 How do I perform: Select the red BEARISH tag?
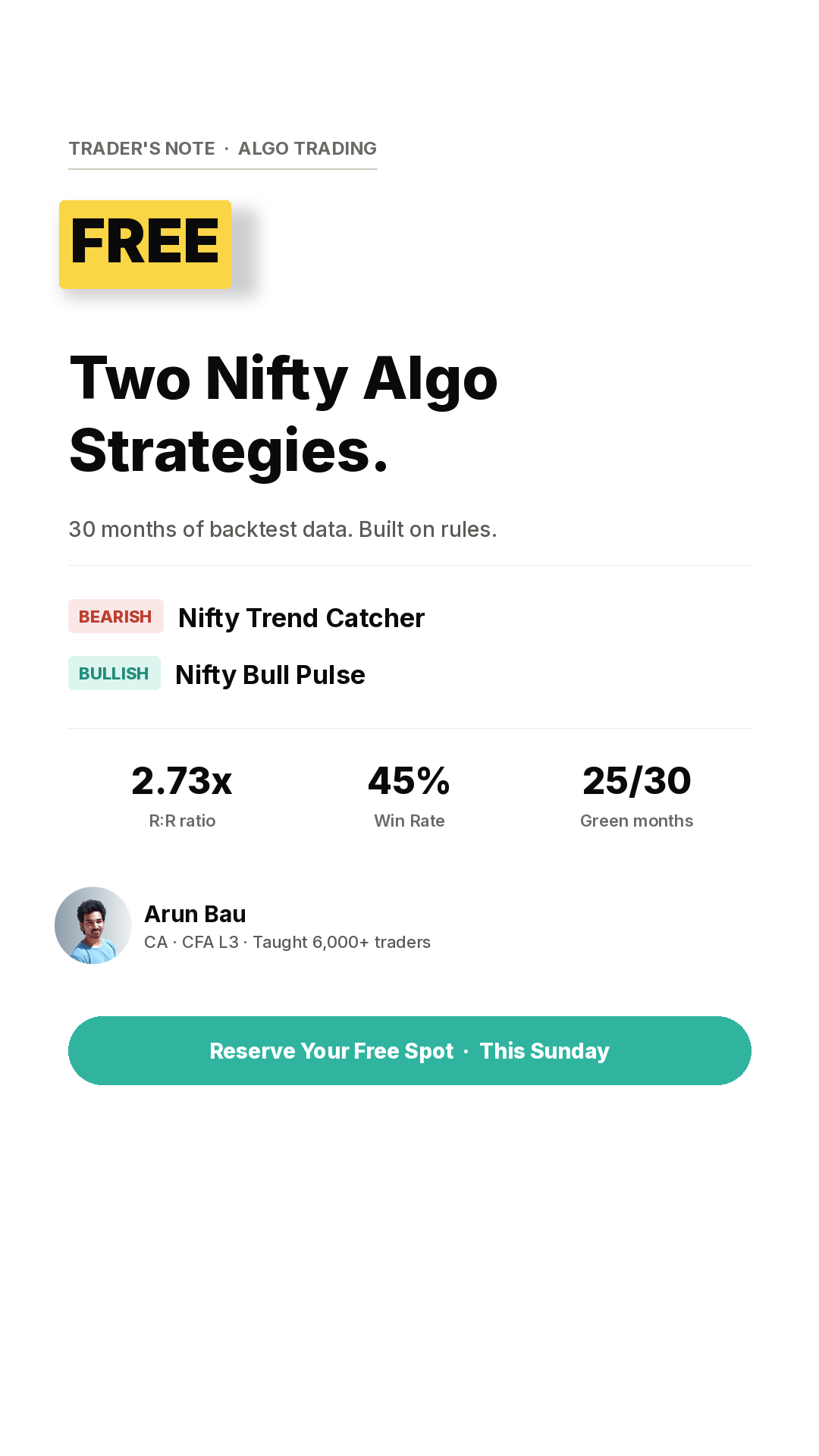[x=115, y=617]
